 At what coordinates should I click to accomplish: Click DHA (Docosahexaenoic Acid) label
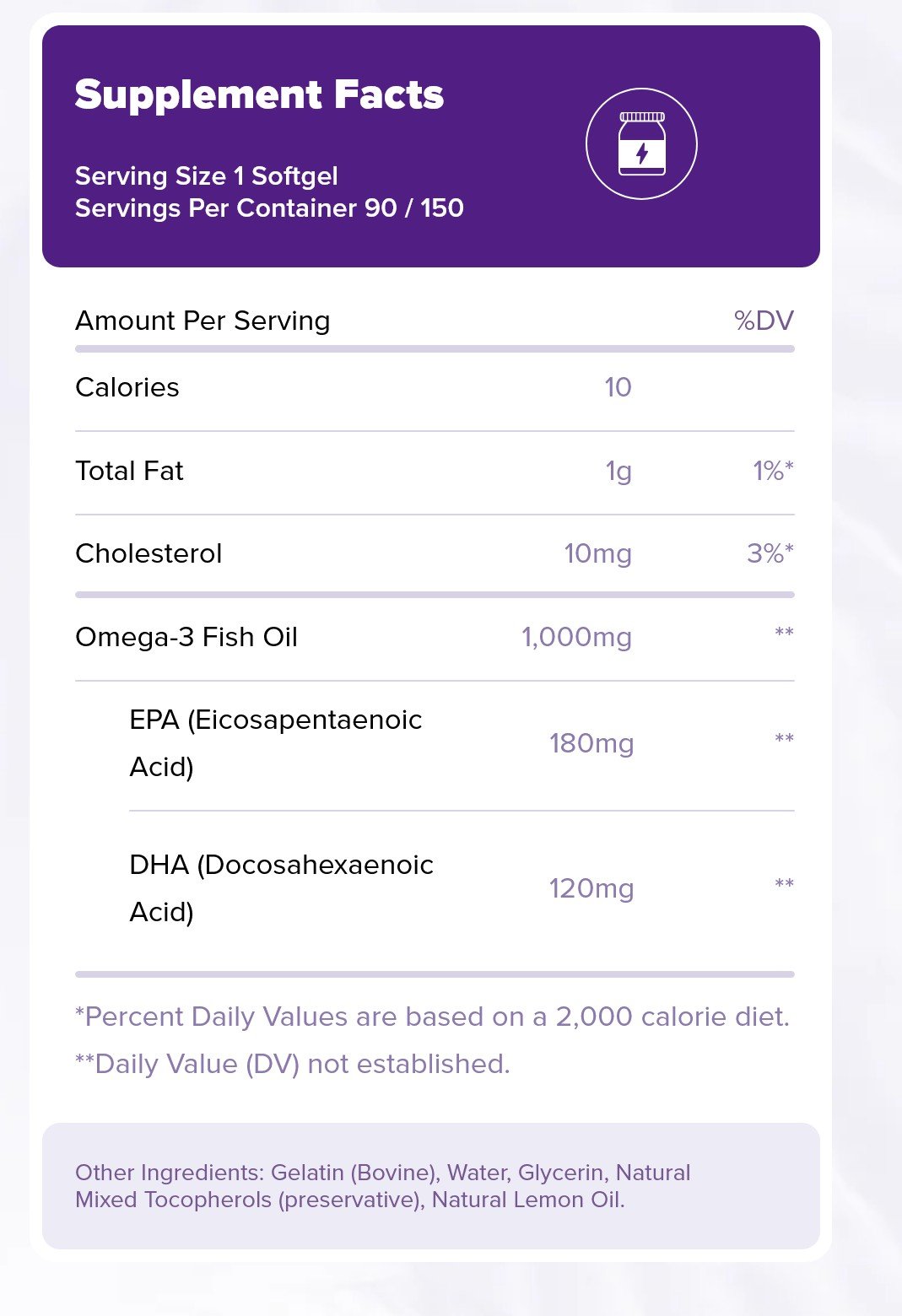point(281,888)
